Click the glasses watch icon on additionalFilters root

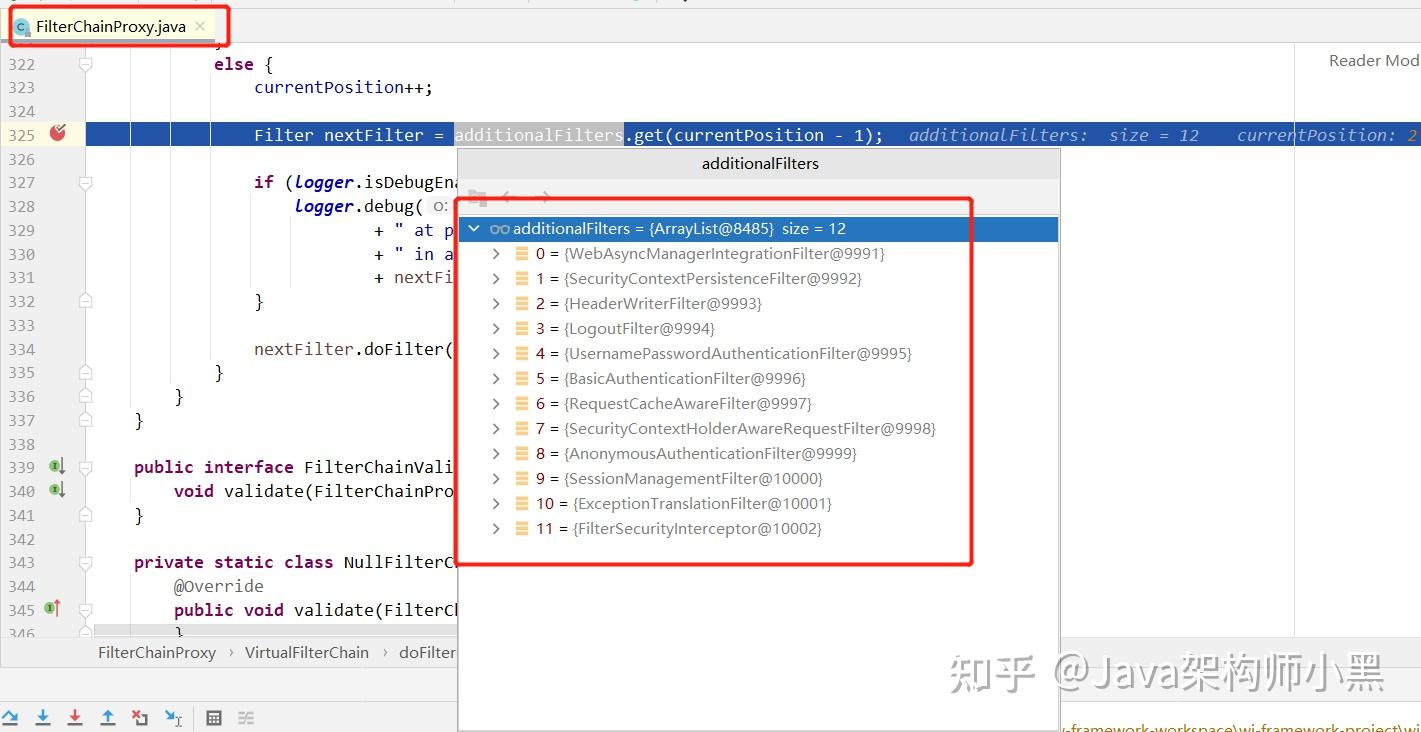point(499,229)
